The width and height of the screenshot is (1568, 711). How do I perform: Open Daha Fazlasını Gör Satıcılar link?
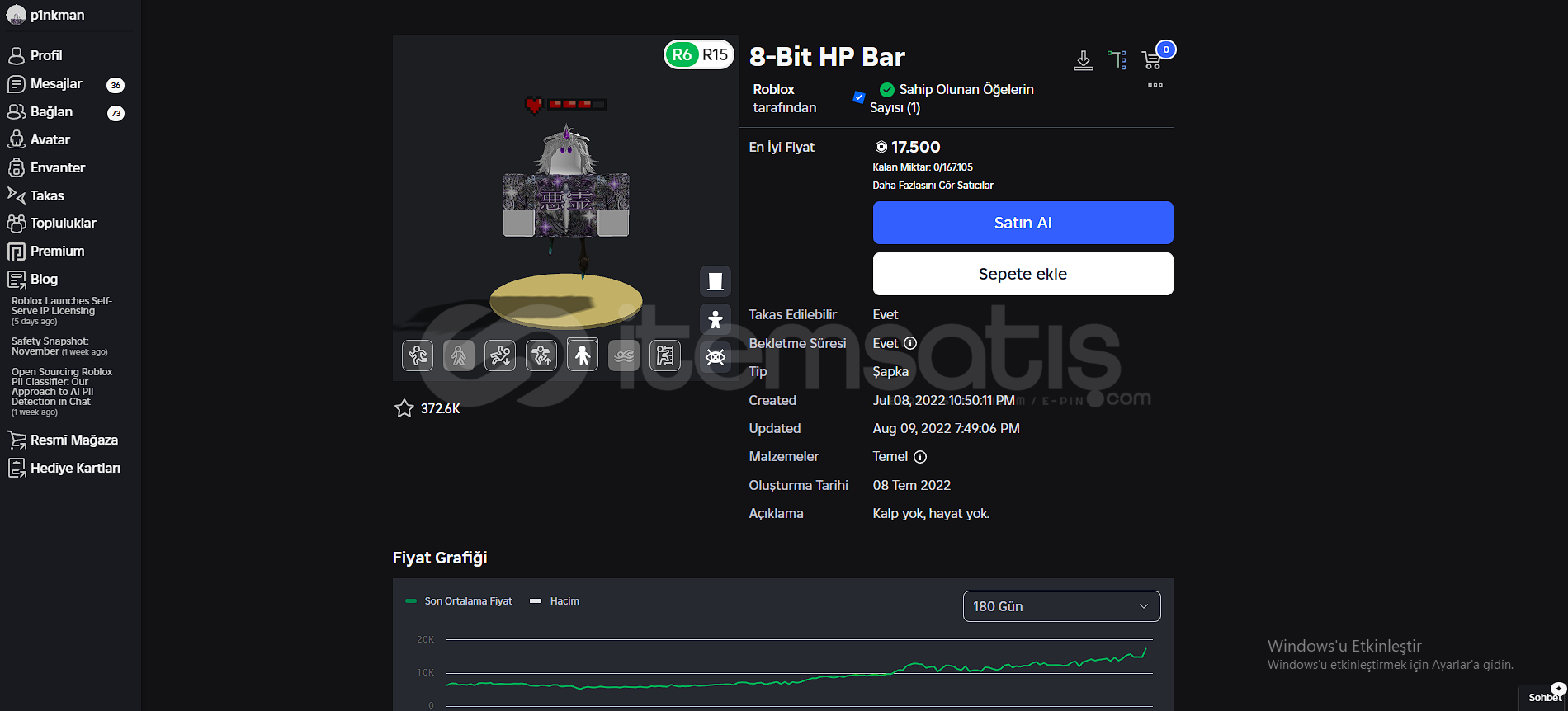click(x=933, y=186)
